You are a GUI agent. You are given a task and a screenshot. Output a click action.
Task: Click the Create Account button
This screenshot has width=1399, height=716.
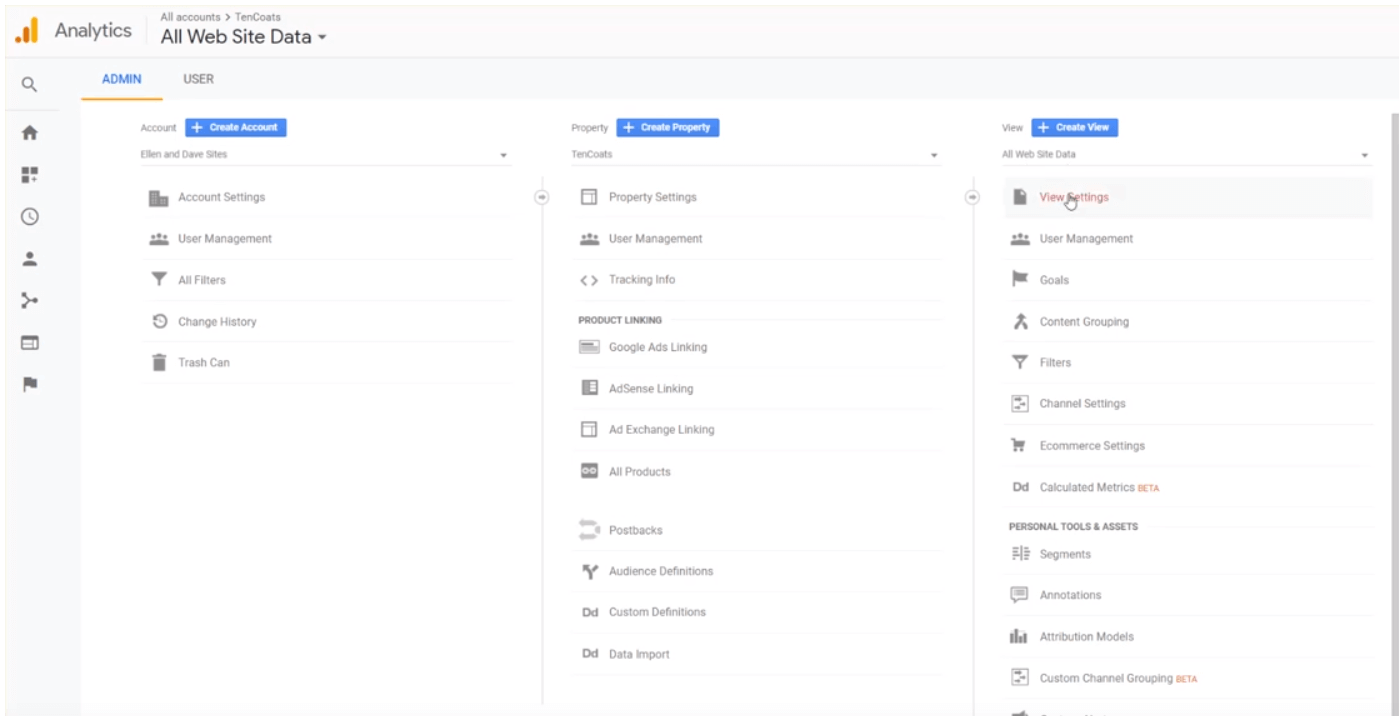tap(236, 127)
